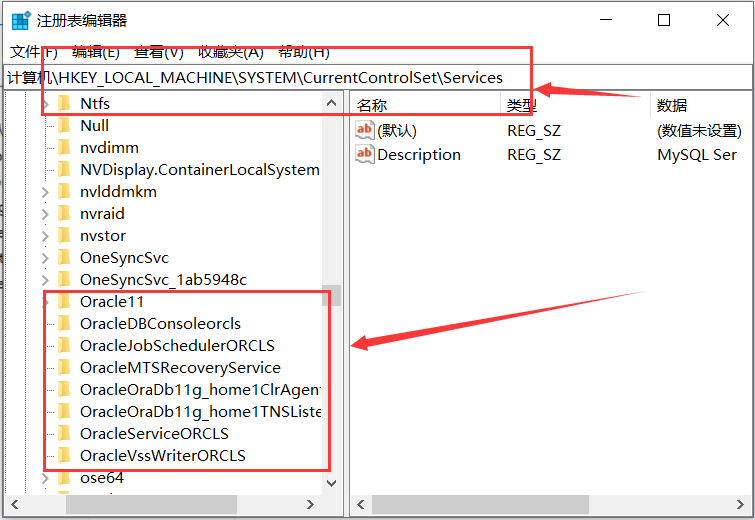Maximize the Registry Editor window
The width and height of the screenshot is (755, 520).
[x=664, y=20]
